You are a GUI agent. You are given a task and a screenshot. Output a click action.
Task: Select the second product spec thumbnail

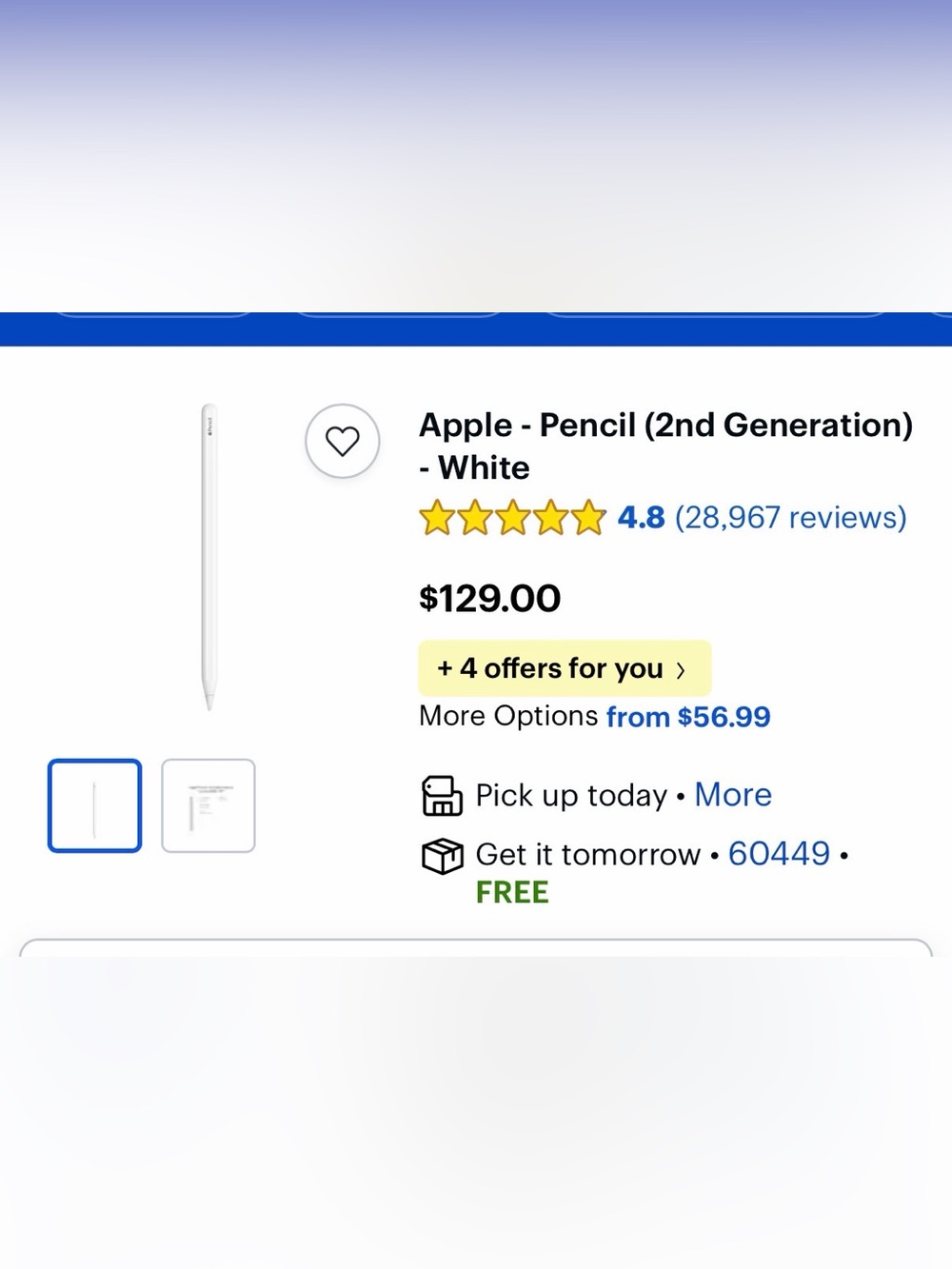pyautogui.click(x=208, y=805)
